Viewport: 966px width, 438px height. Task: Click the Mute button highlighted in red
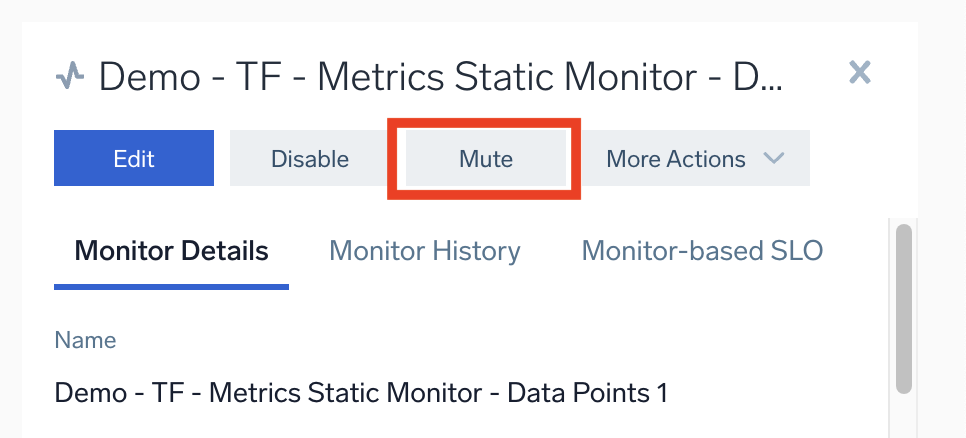pos(486,158)
